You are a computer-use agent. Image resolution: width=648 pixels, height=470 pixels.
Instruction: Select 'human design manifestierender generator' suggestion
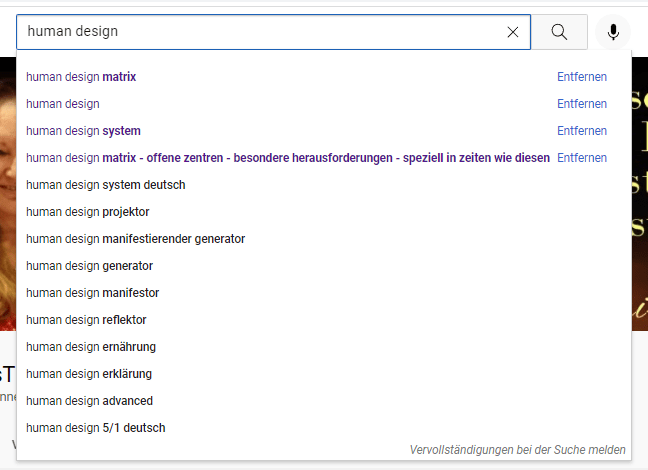(135, 239)
